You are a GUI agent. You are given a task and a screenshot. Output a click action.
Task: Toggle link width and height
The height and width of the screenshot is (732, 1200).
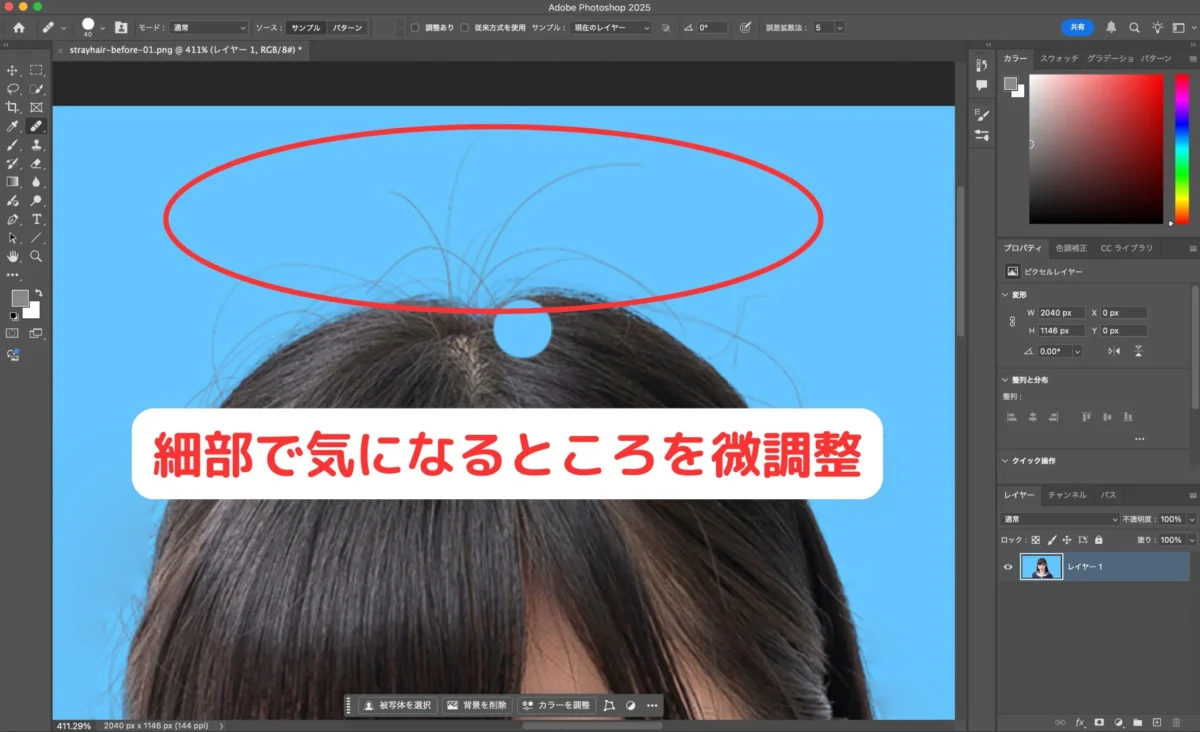coord(1012,322)
